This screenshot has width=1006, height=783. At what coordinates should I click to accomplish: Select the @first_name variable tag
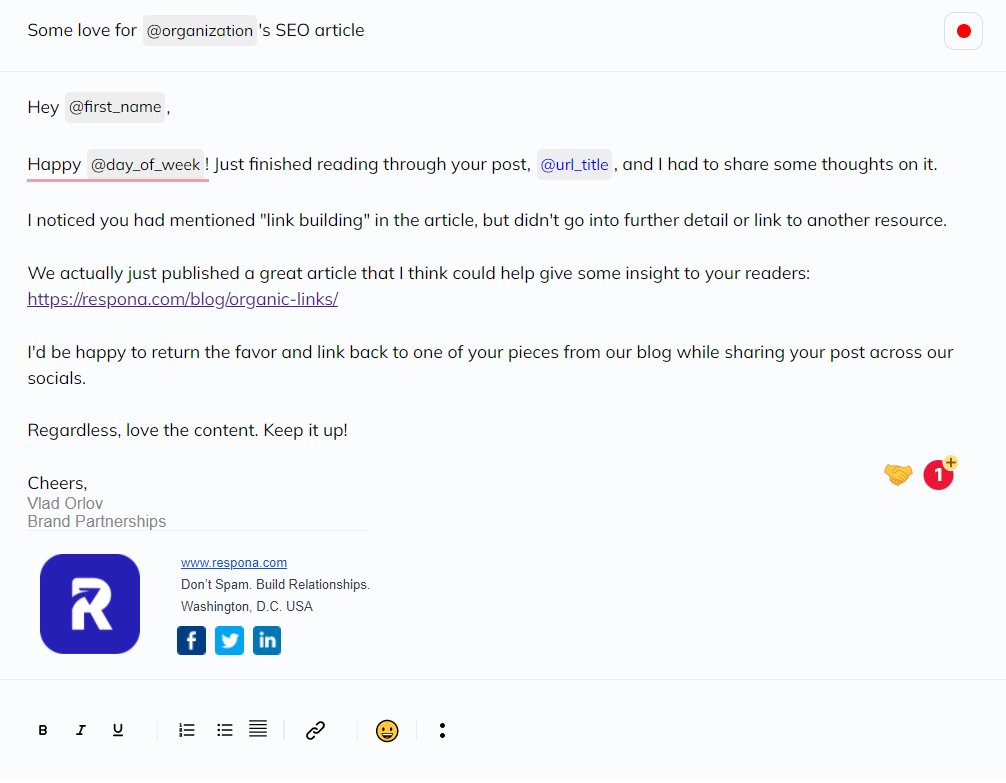[115, 107]
